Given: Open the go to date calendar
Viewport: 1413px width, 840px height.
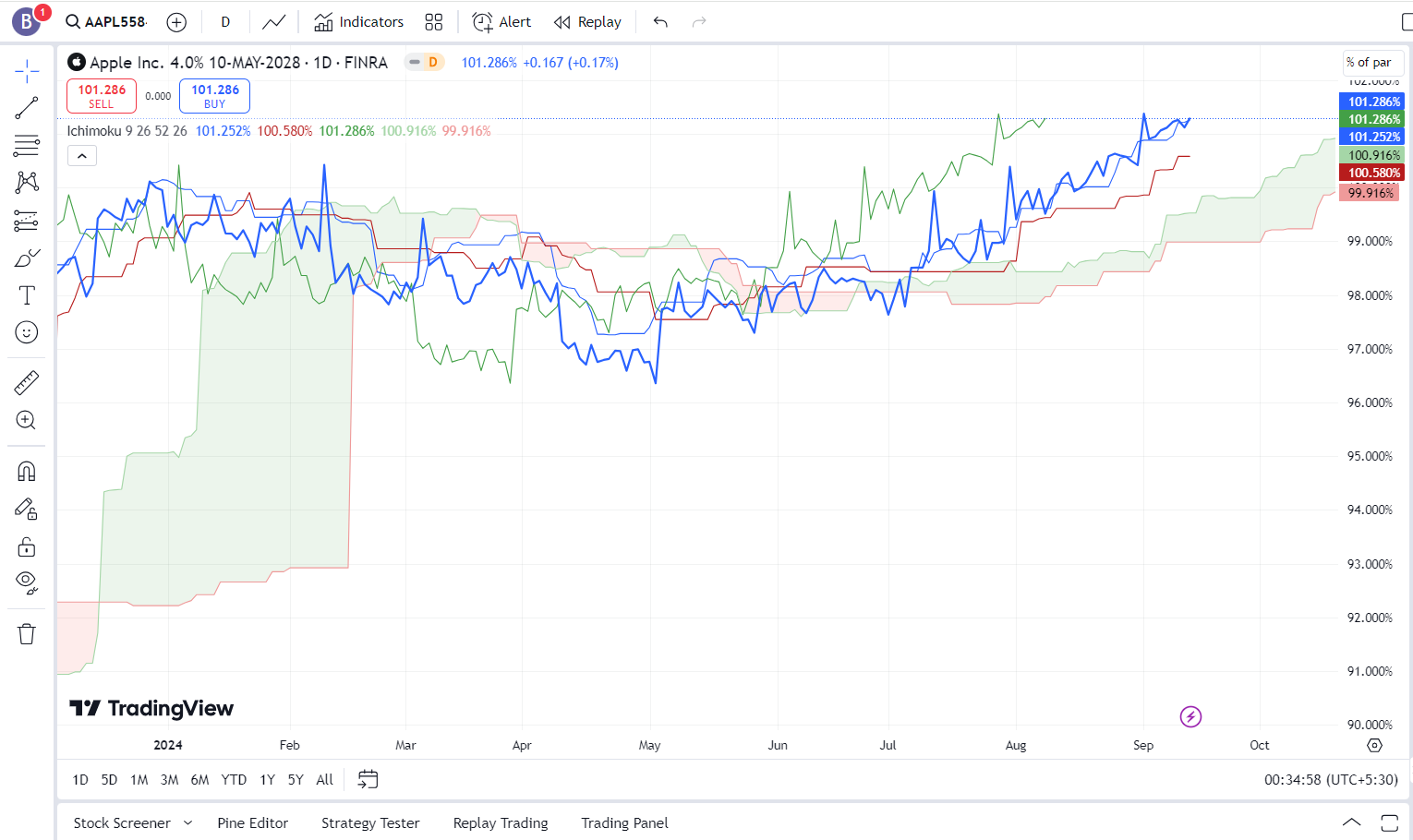Looking at the screenshot, I should [x=368, y=780].
